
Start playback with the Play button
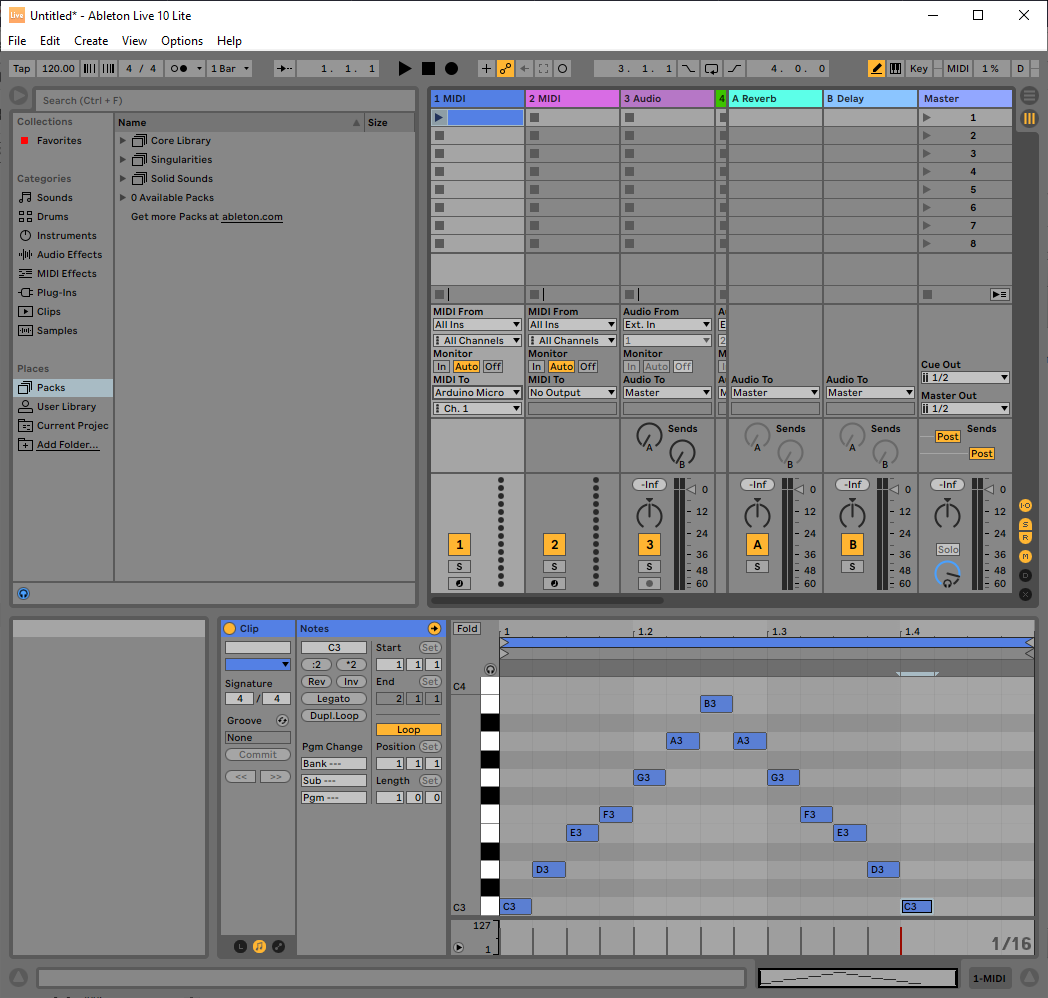pos(404,68)
